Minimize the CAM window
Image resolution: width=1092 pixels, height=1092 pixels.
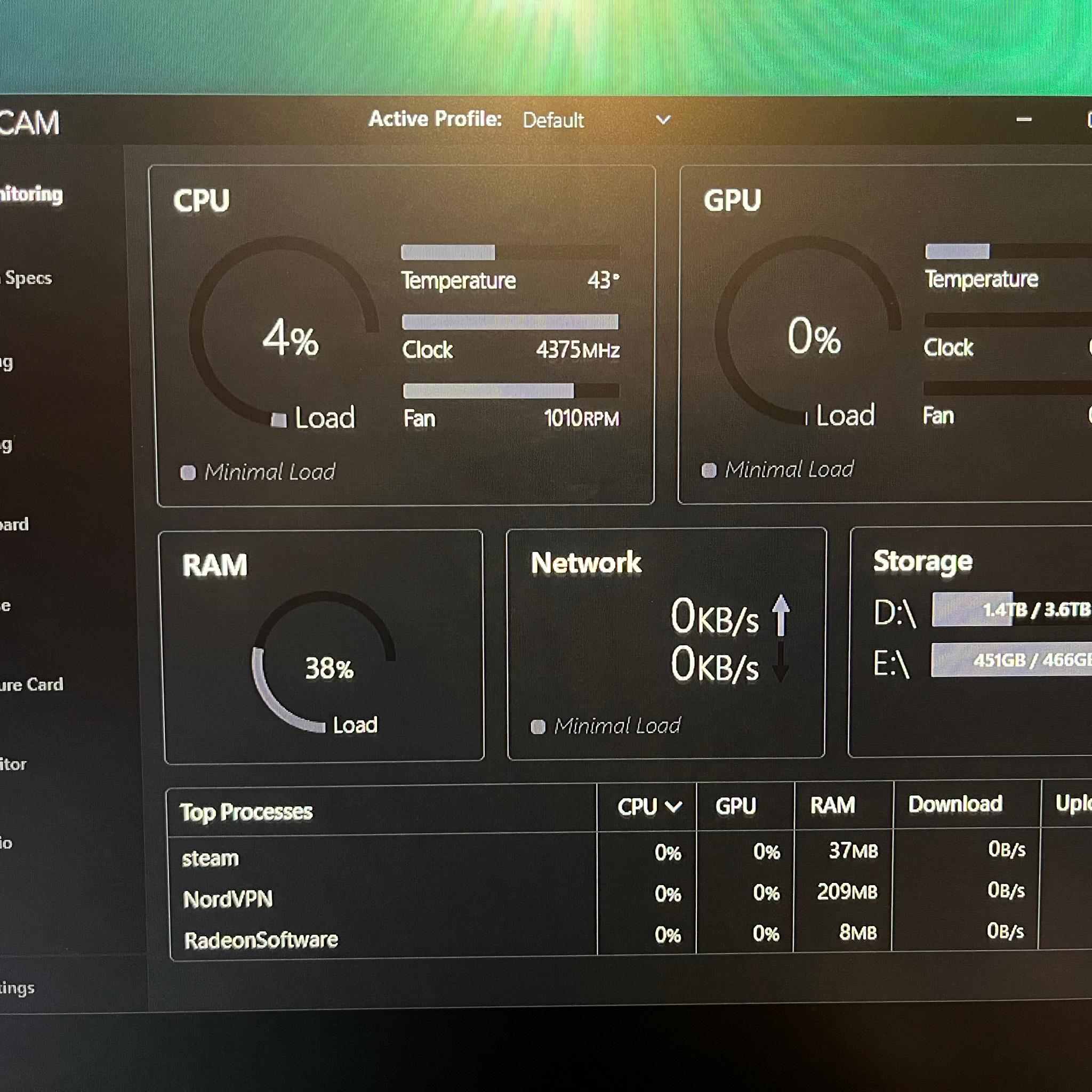click(1024, 119)
